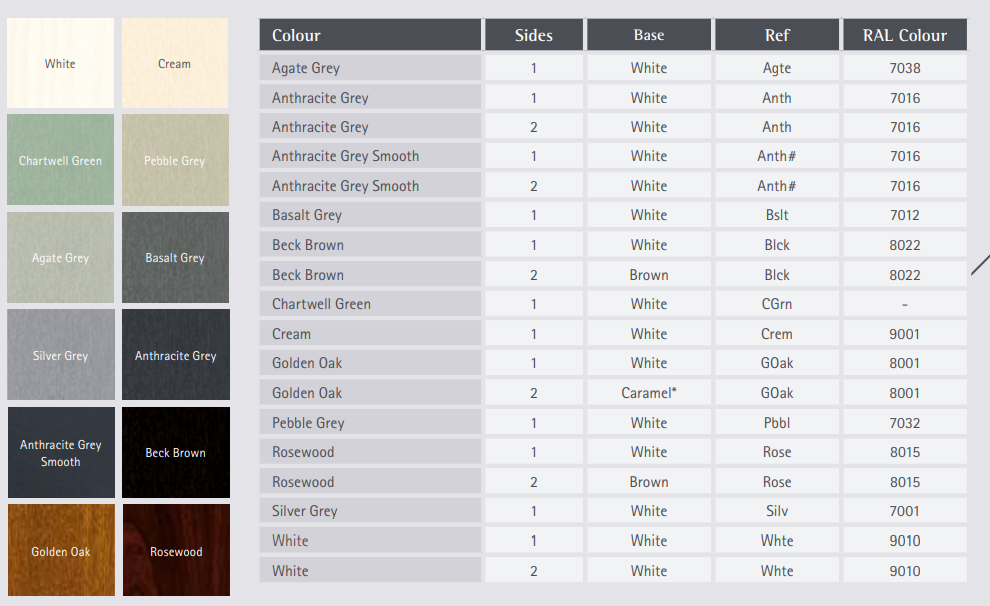Pick the Pebble Grey swatch
990x606 pixels.
[x=175, y=160]
